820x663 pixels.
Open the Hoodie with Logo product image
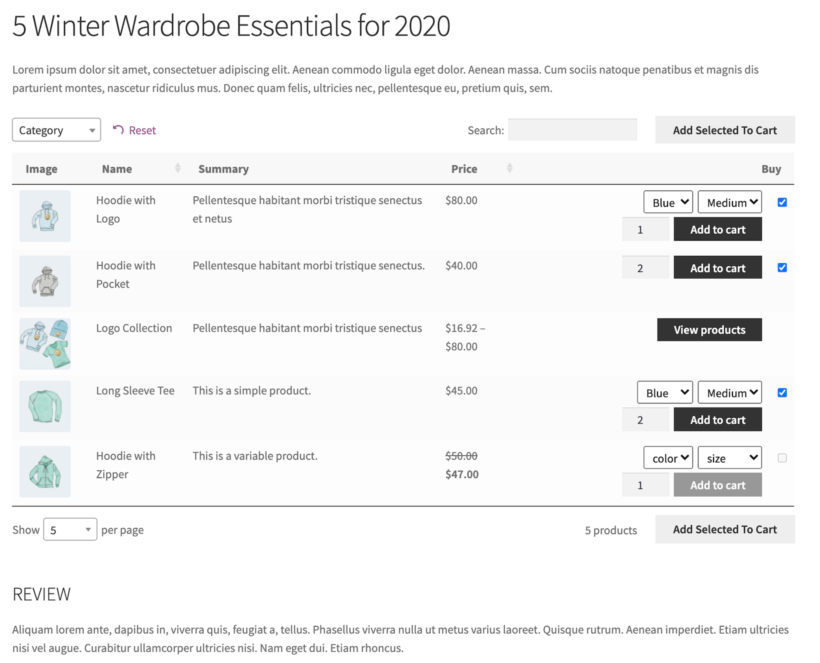(x=44, y=215)
